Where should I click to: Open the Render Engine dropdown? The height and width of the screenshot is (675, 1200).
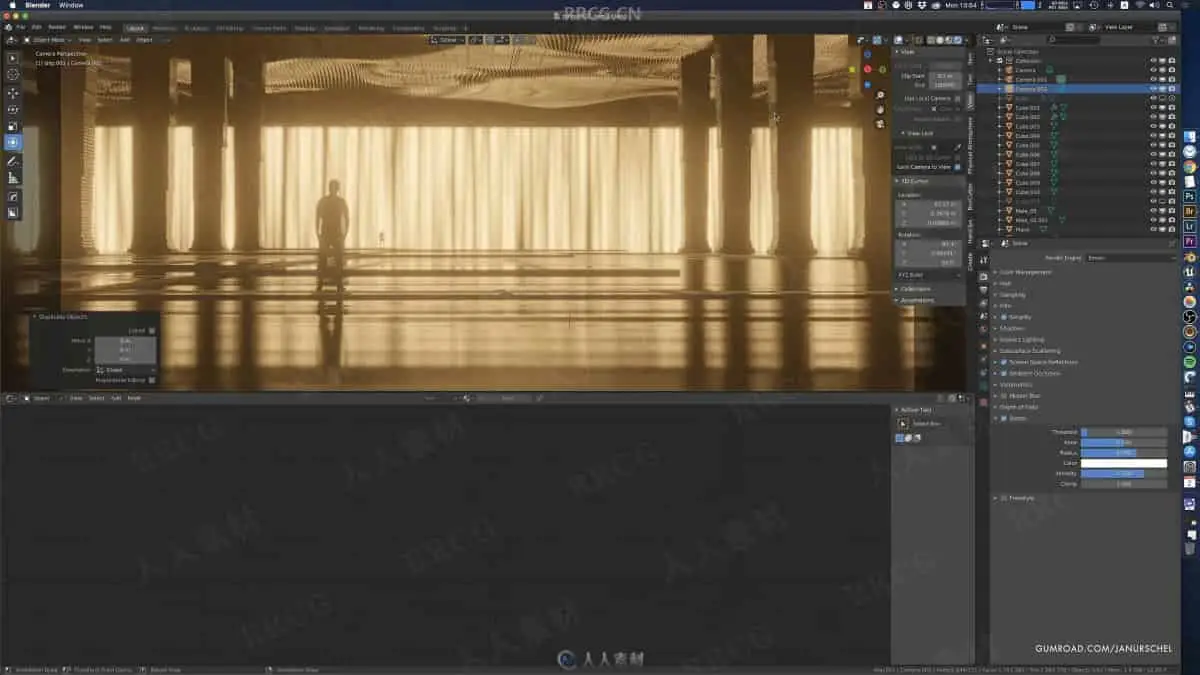coord(1133,258)
